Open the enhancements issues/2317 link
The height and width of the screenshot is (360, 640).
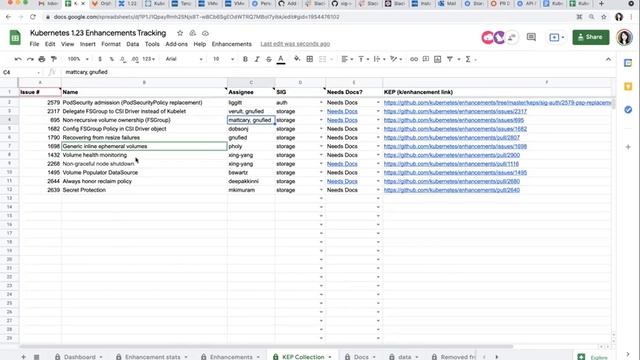click(x=455, y=111)
